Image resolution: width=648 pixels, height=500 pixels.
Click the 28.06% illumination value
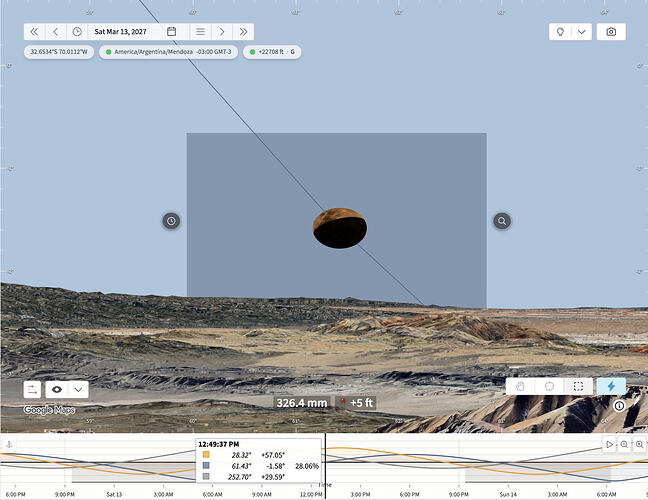point(307,466)
